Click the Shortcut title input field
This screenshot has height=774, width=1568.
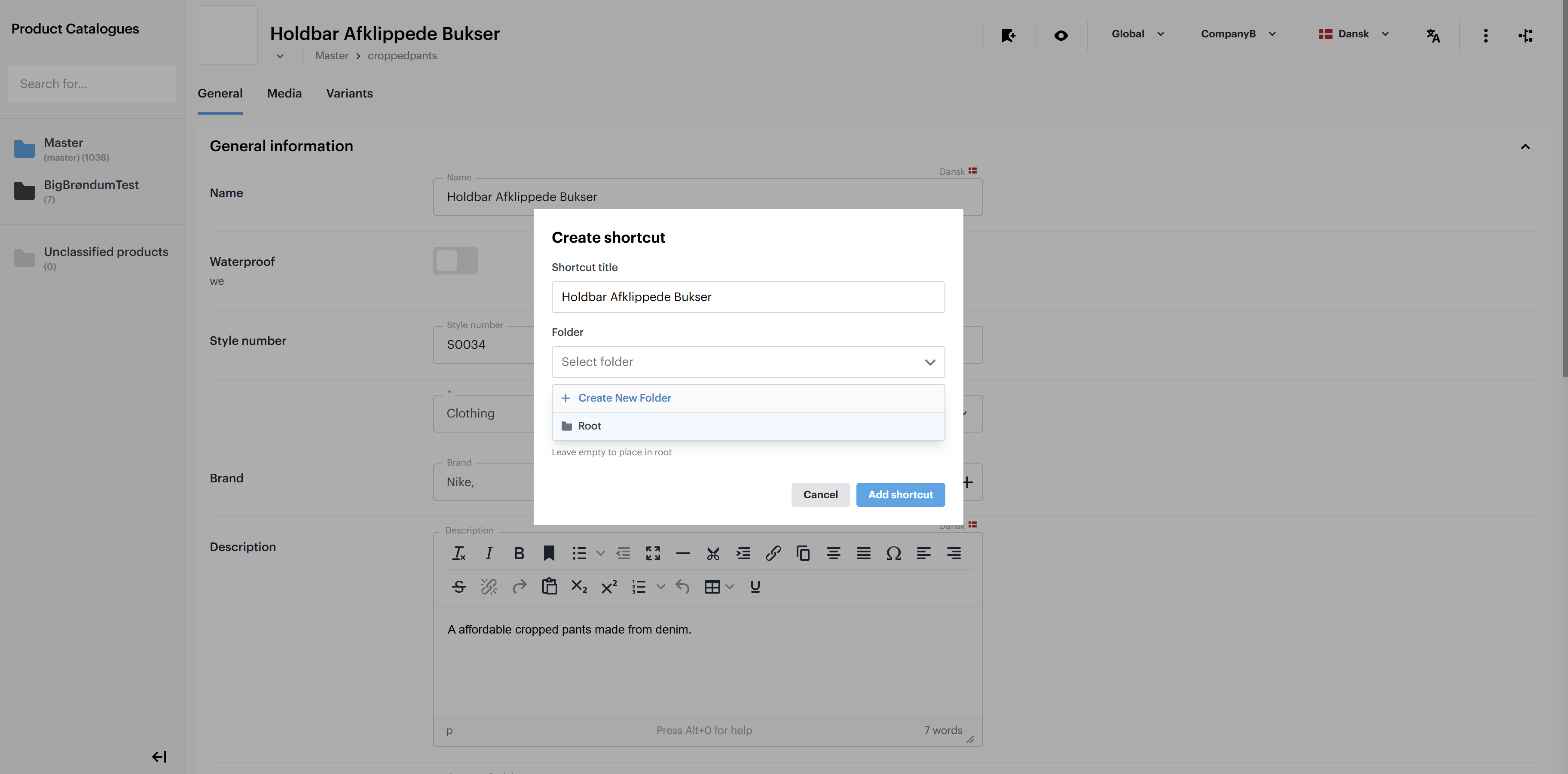748,297
